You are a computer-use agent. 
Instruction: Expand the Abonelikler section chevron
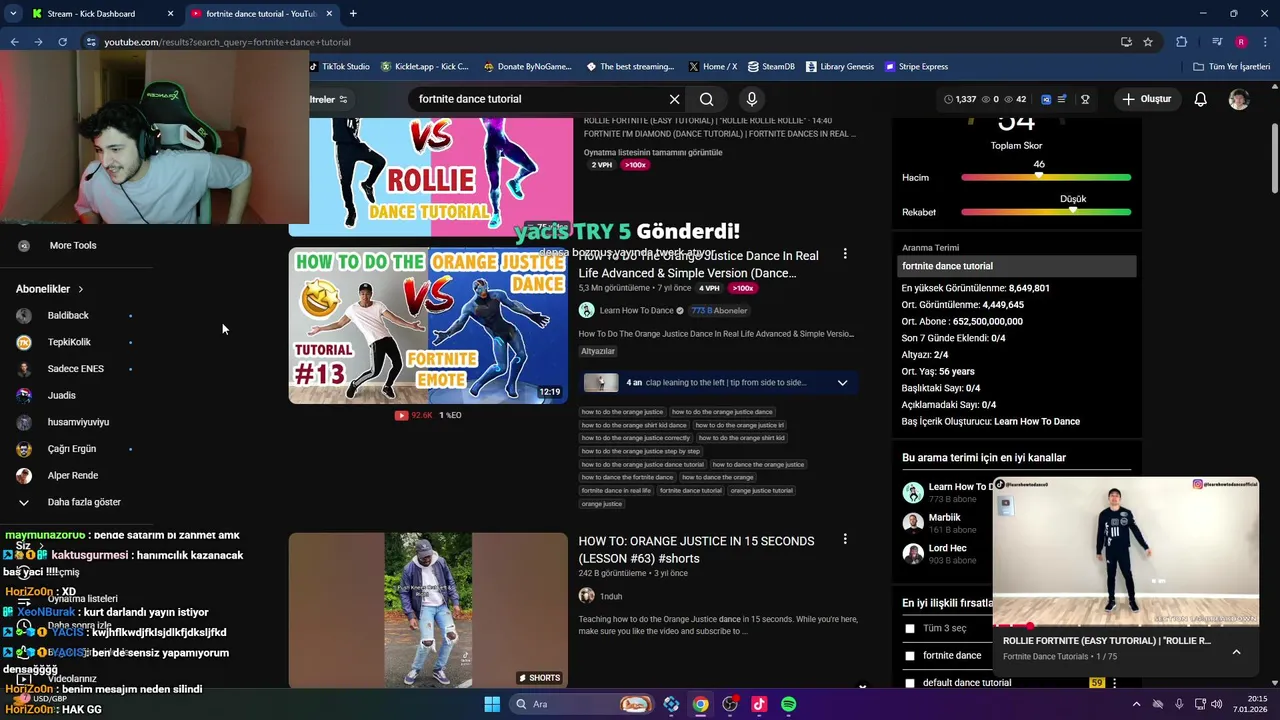(80, 289)
